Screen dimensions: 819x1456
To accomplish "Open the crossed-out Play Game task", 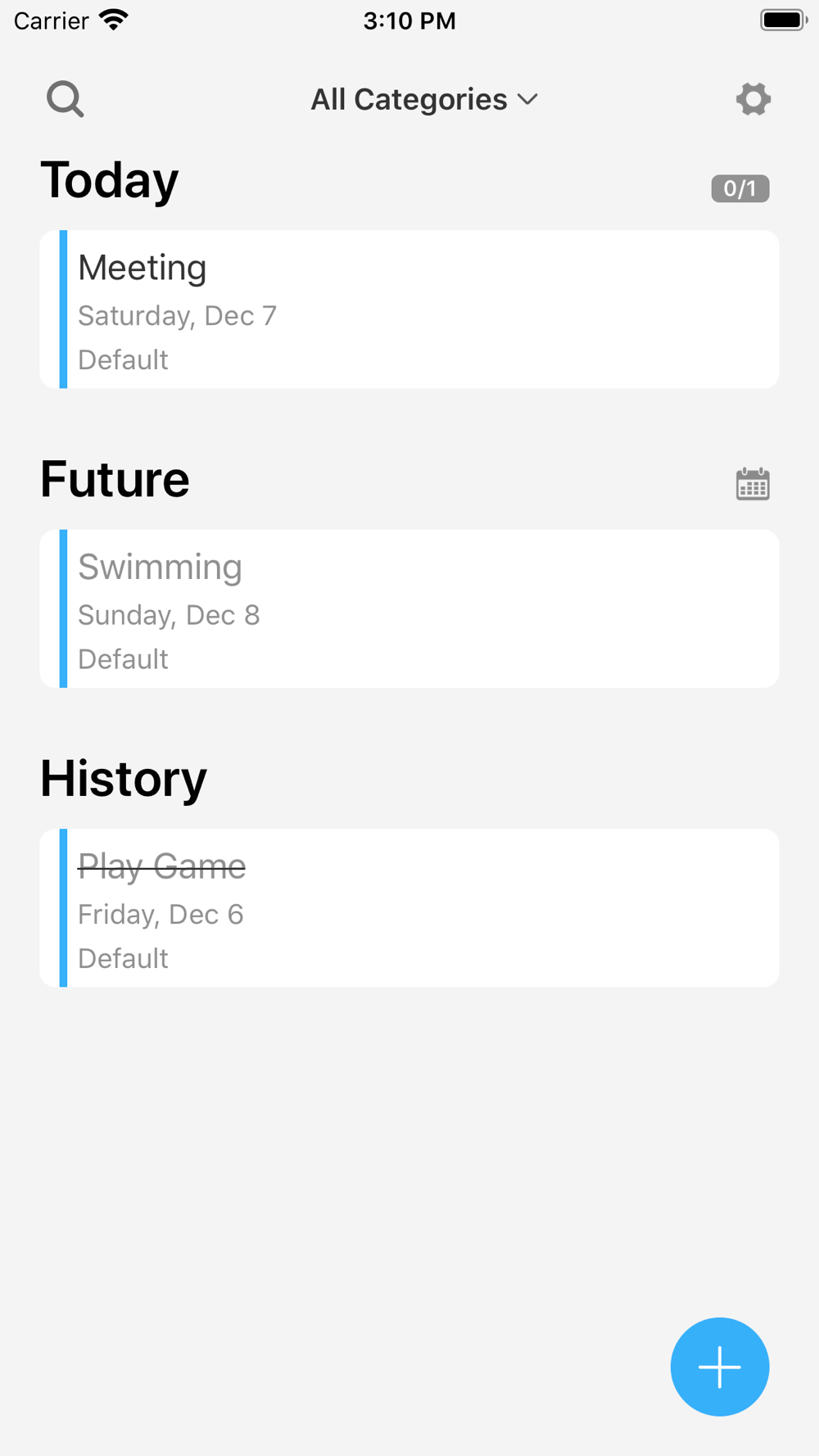I will coord(409,907).
